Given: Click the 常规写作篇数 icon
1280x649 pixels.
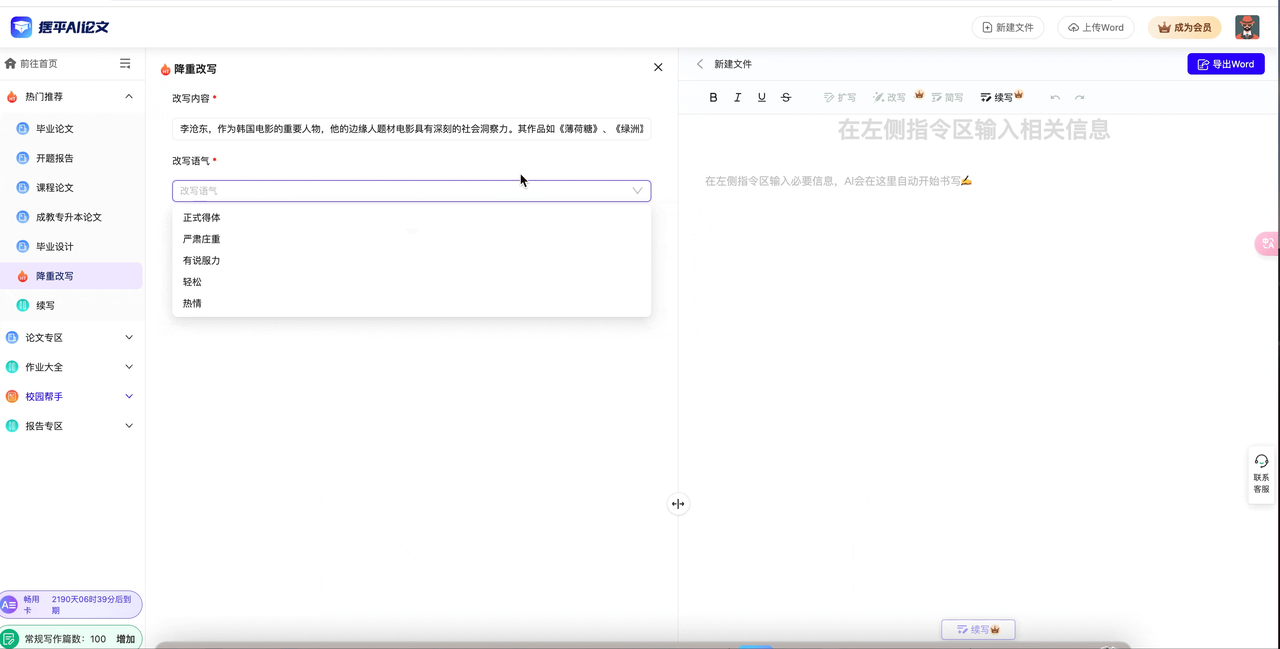Looking at the screenshot, I should 10,638.
